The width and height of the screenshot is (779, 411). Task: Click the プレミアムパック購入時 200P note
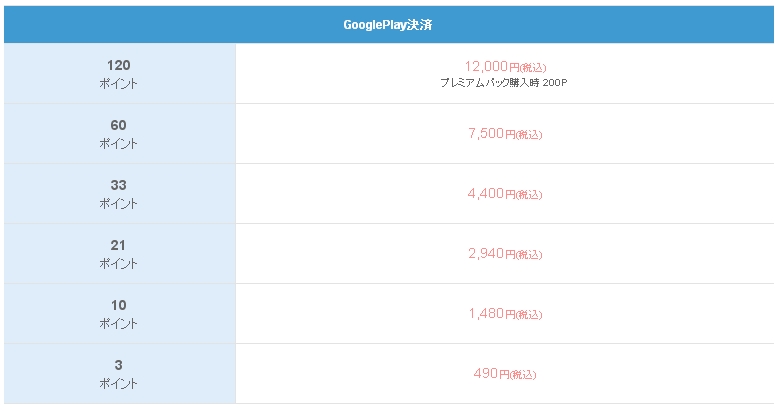pyautogui.click(x=503, y=83)
